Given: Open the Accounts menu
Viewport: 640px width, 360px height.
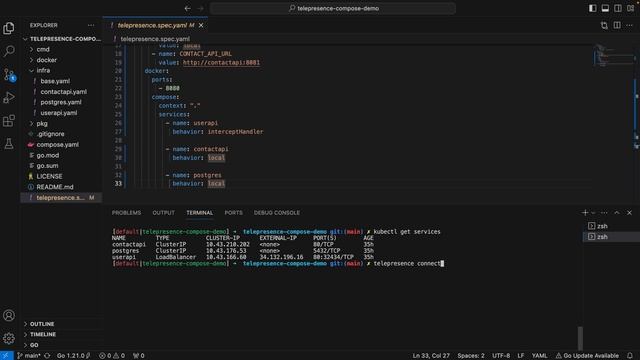Looking at the screenshot, I should coord(9,316).
